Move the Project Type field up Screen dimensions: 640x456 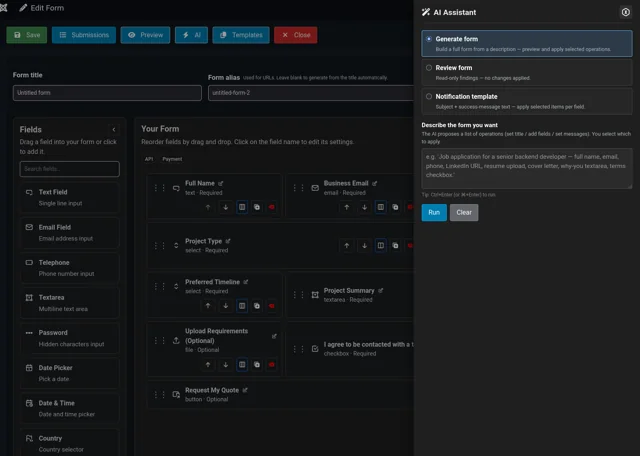point(347,245)
